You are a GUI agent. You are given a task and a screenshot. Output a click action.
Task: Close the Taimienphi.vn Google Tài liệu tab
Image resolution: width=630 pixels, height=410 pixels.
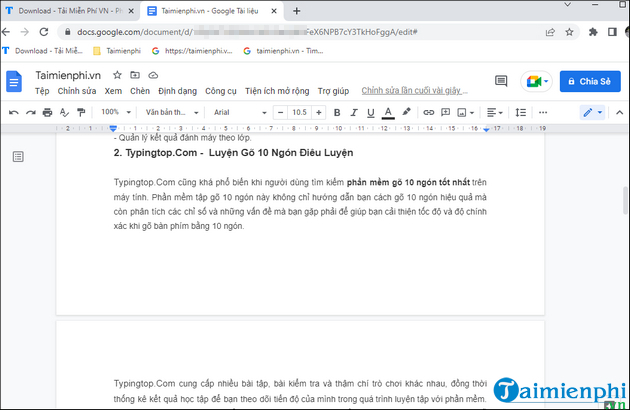click(x=274, y=11)
